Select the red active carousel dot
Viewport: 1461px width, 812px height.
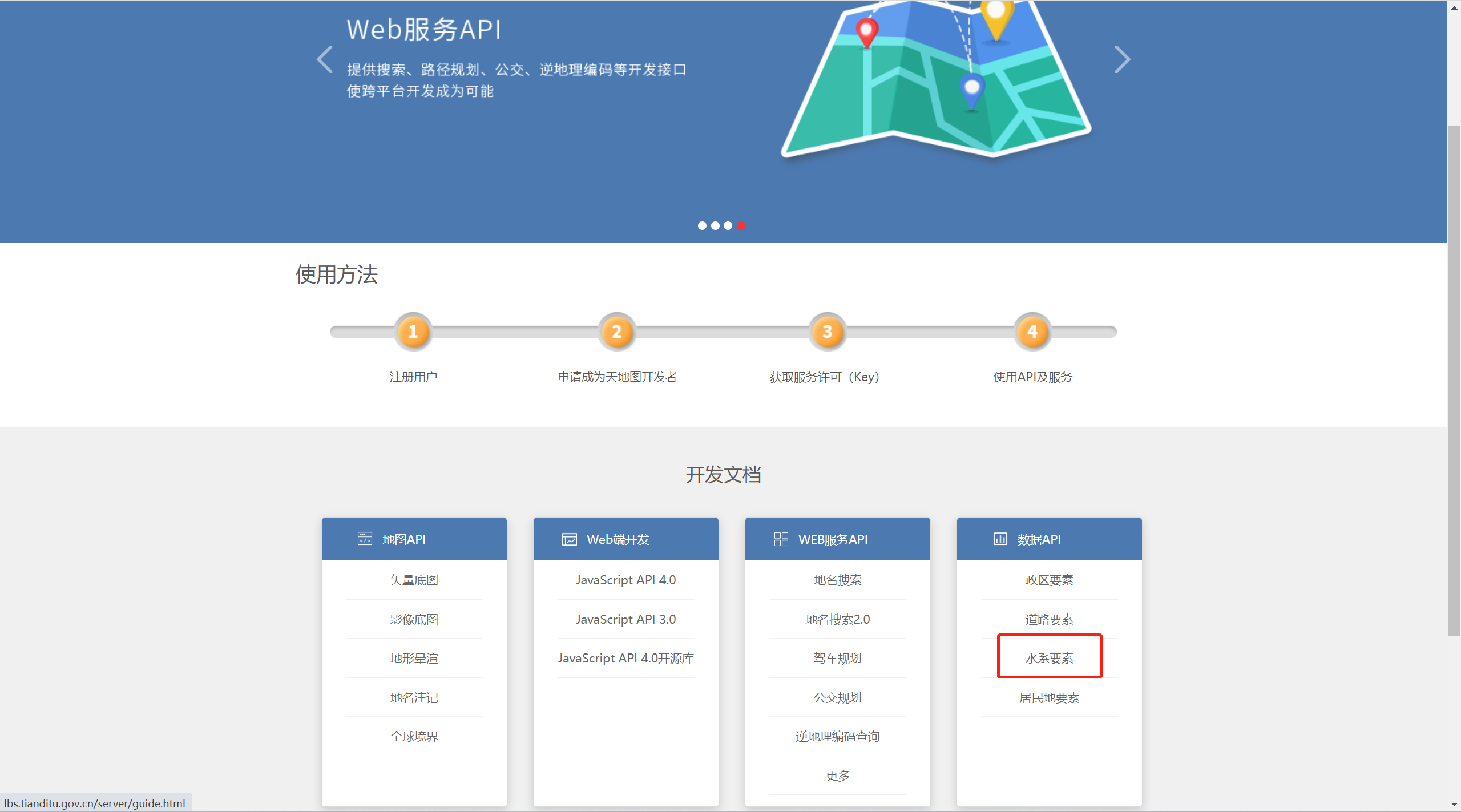741,225
